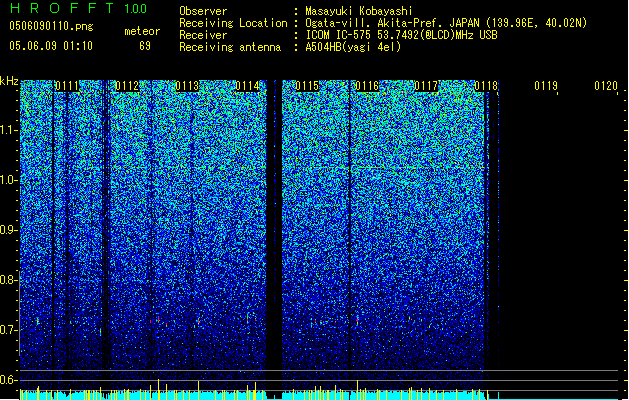Click the 0116 time marker

[x=367, y=86]
